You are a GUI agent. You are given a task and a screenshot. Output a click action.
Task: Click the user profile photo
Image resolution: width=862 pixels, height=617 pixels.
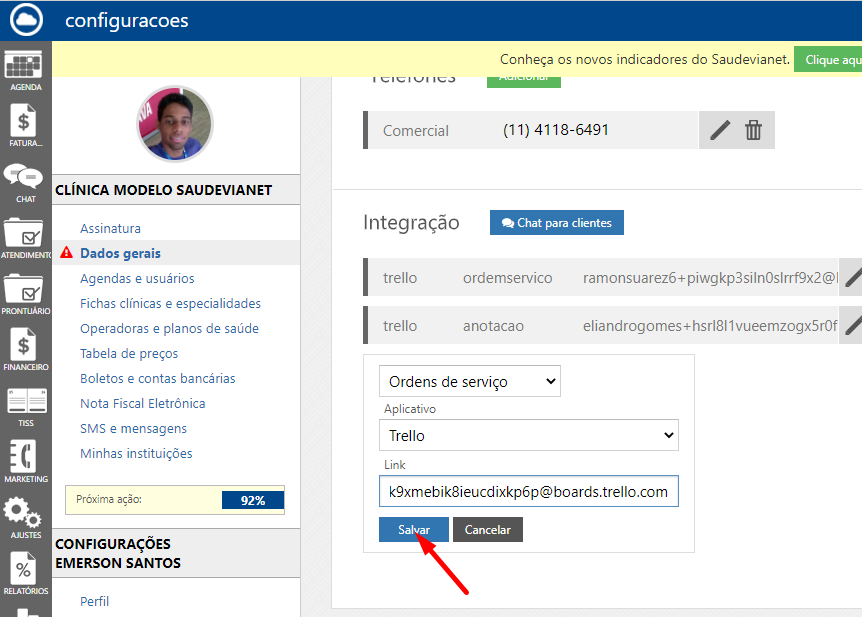point(175,124)
